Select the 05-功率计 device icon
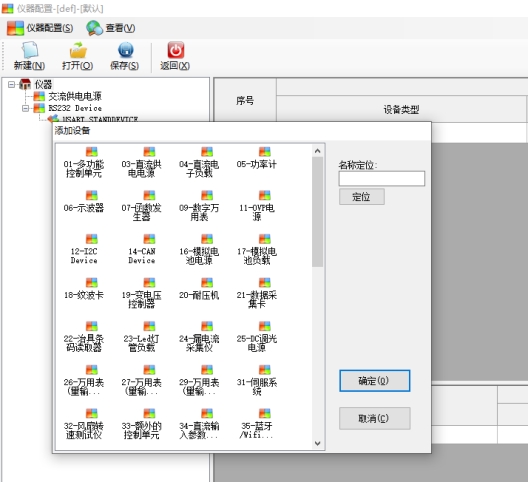The height and width of the screenshot is (482, 528). pyautogui.click(x=265, y=152)
